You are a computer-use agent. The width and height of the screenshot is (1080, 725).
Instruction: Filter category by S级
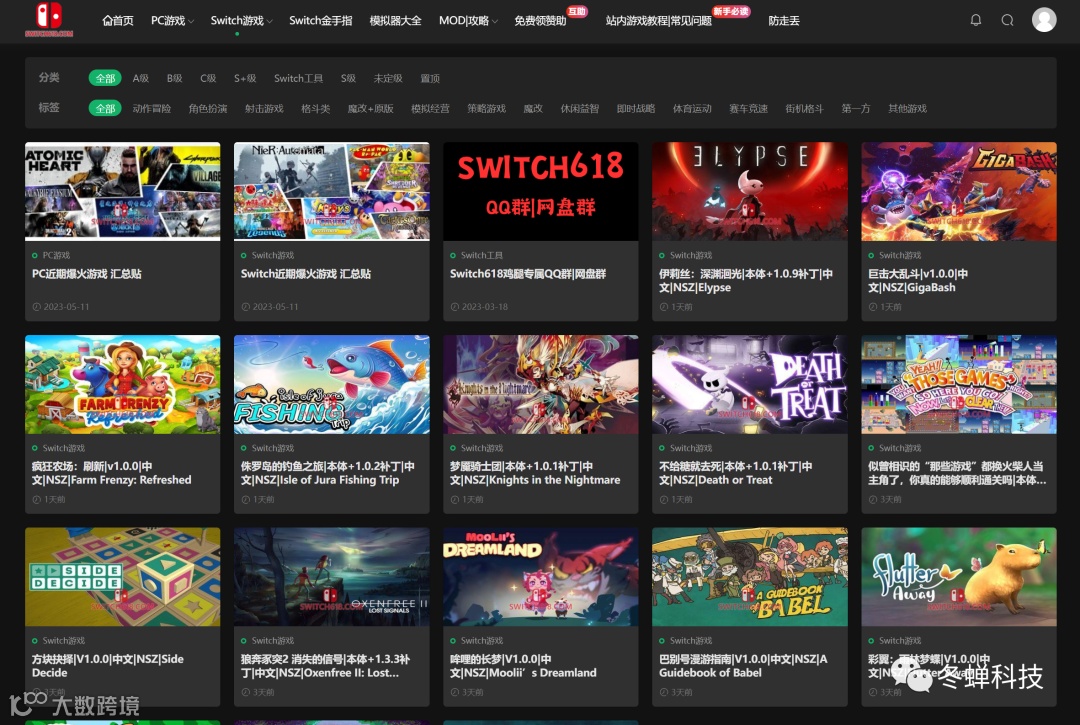tap(348, 78)
